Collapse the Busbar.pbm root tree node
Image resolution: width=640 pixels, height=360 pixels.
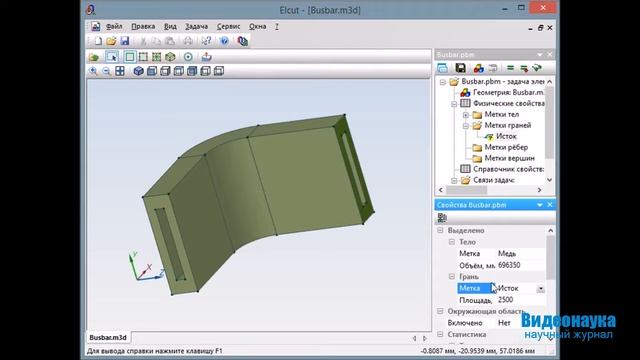(442, 82)
